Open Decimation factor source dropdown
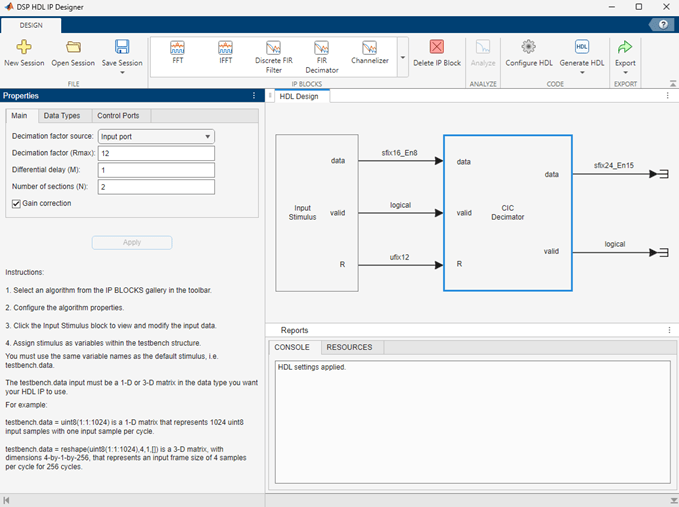Screen dimensions: 679x507 tap(157, 136)
